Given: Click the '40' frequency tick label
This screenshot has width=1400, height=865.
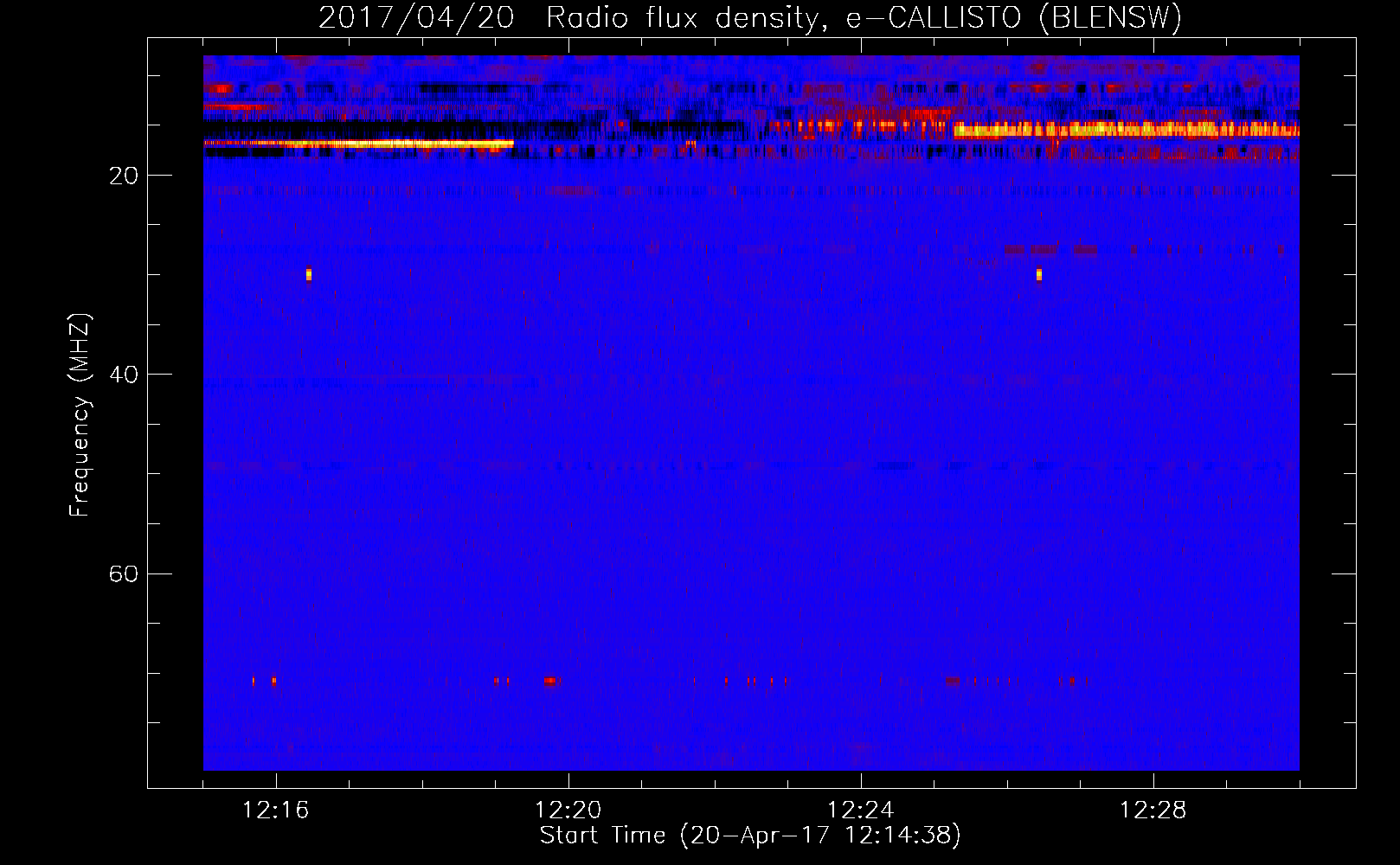Looking at the screenshot, I should [123, 375].
